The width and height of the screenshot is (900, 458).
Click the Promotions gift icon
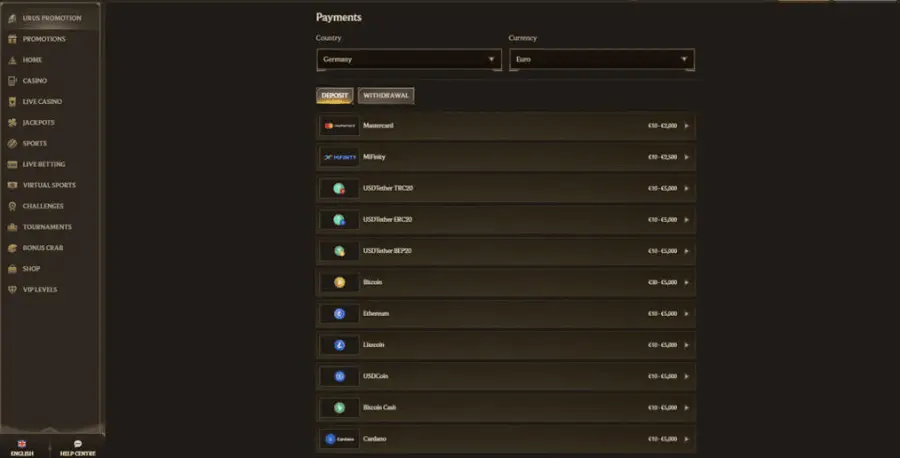tap(12, 39)
